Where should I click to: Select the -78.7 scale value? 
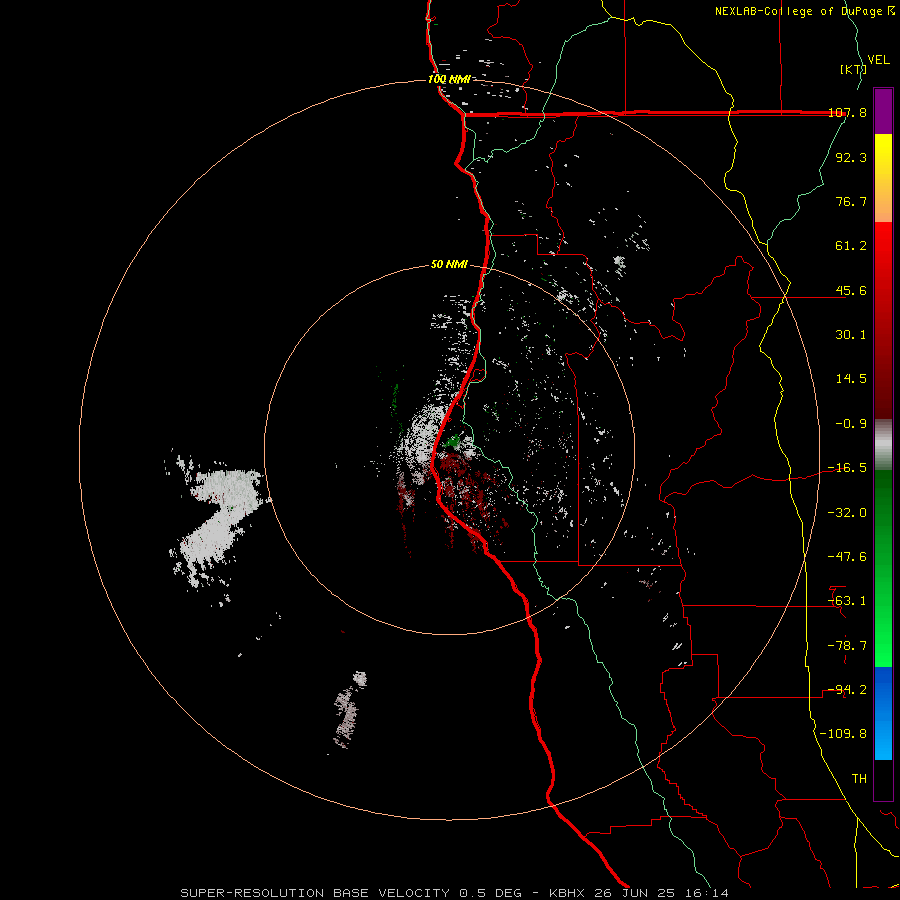pyautogui.click(x=847, y=646)
